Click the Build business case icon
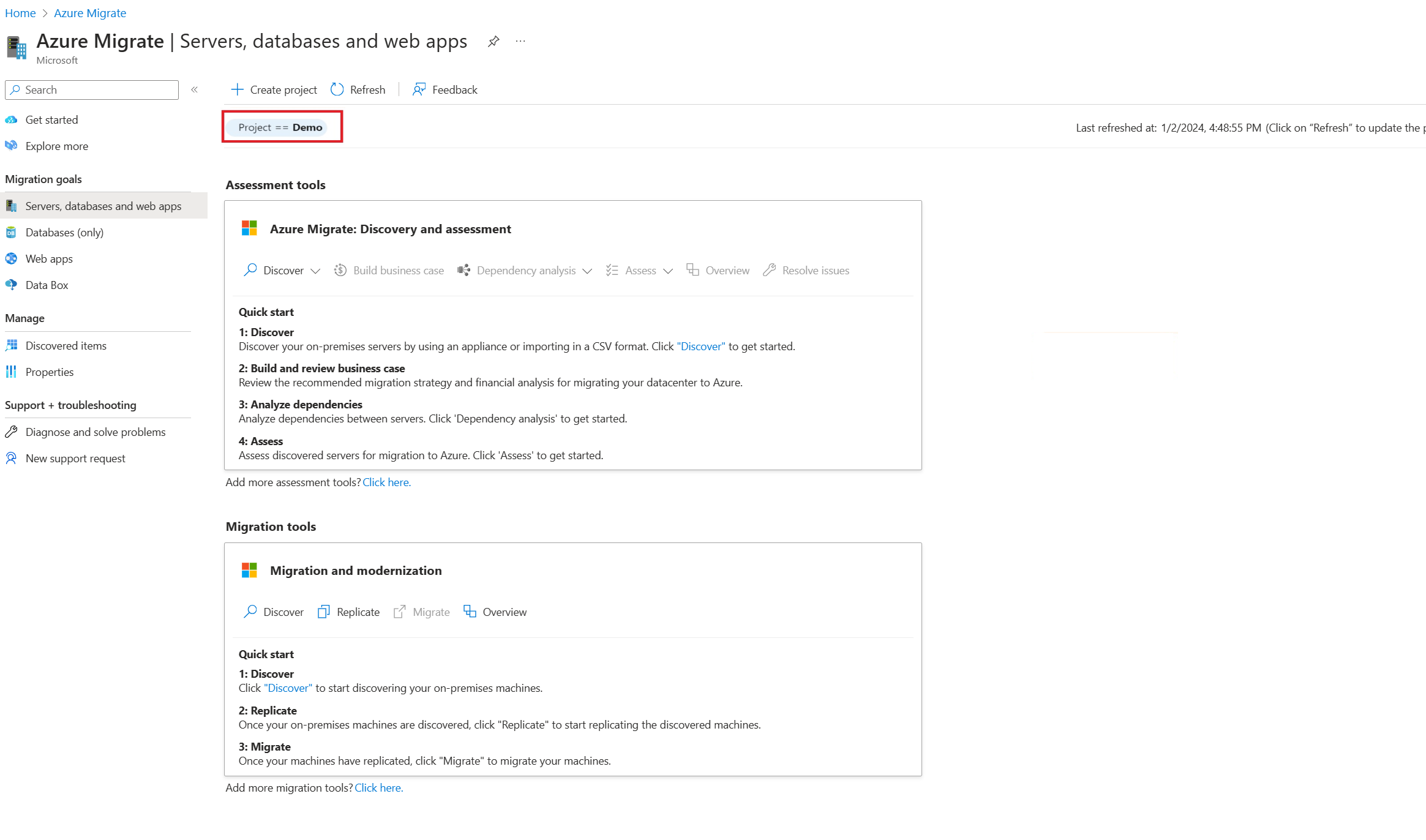 coord(340,270)
